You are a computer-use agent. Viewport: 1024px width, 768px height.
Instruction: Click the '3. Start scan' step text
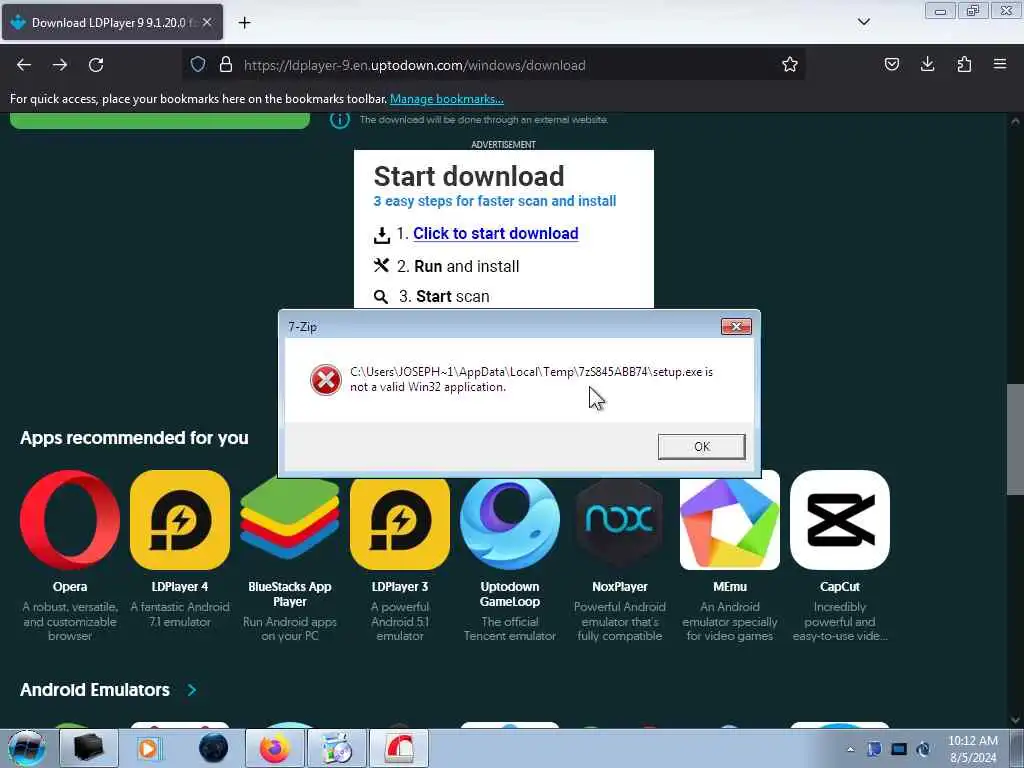444,296
